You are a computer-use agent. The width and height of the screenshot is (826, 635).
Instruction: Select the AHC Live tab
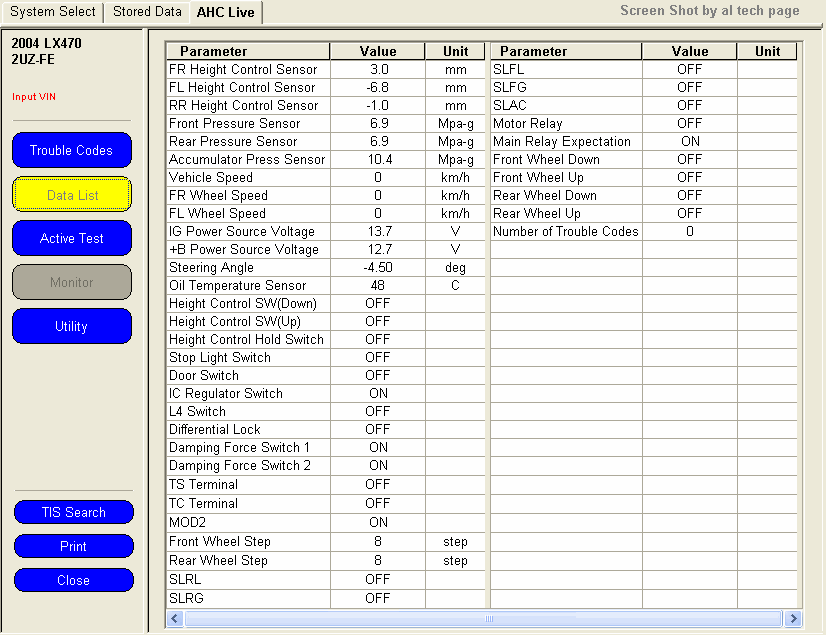(x=226, y=13)
